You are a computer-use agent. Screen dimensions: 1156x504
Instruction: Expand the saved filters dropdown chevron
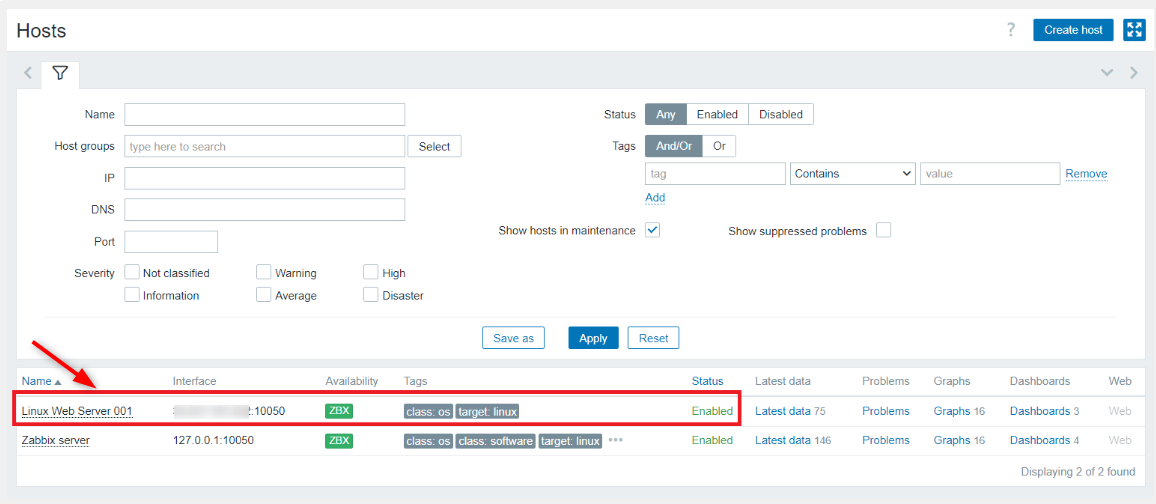(x=1107, y=73)
